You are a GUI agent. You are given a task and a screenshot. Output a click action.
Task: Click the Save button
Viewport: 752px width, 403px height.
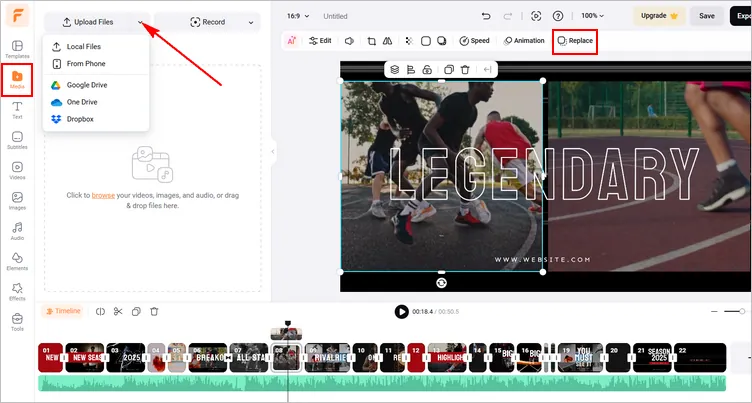707,16
